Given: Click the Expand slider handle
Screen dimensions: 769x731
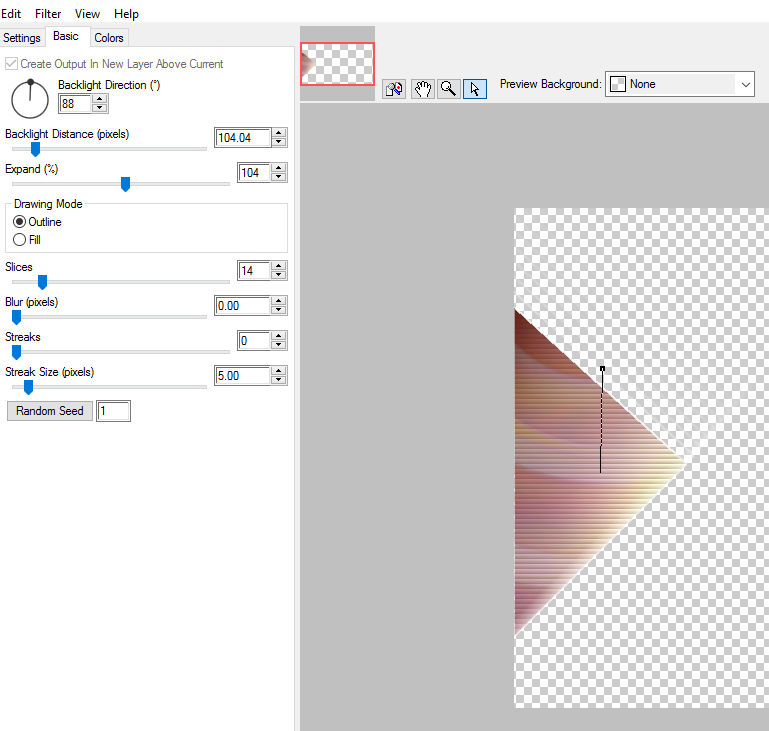Looking at the screenshot, I should point(126,184).
